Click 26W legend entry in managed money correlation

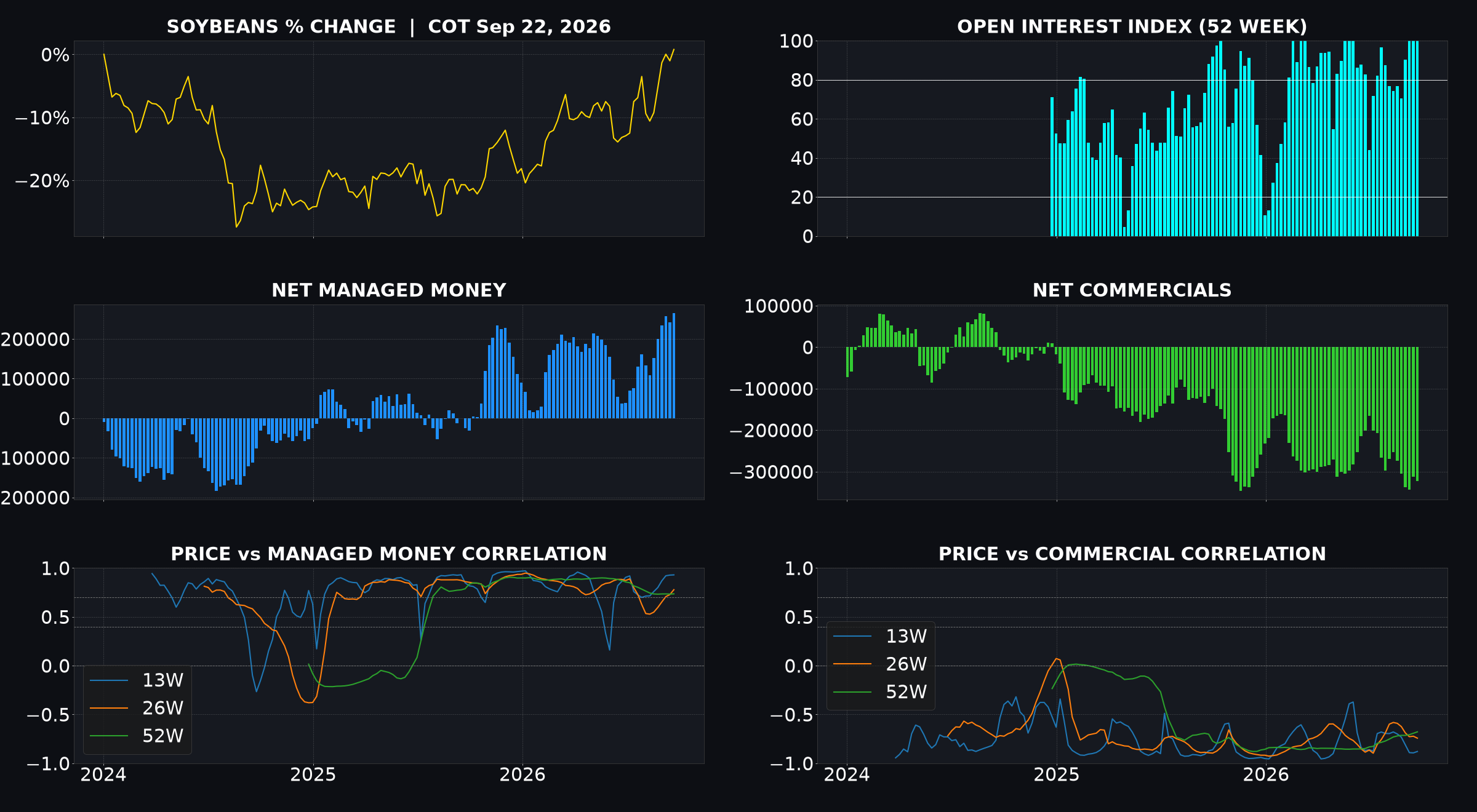point(137,708)
